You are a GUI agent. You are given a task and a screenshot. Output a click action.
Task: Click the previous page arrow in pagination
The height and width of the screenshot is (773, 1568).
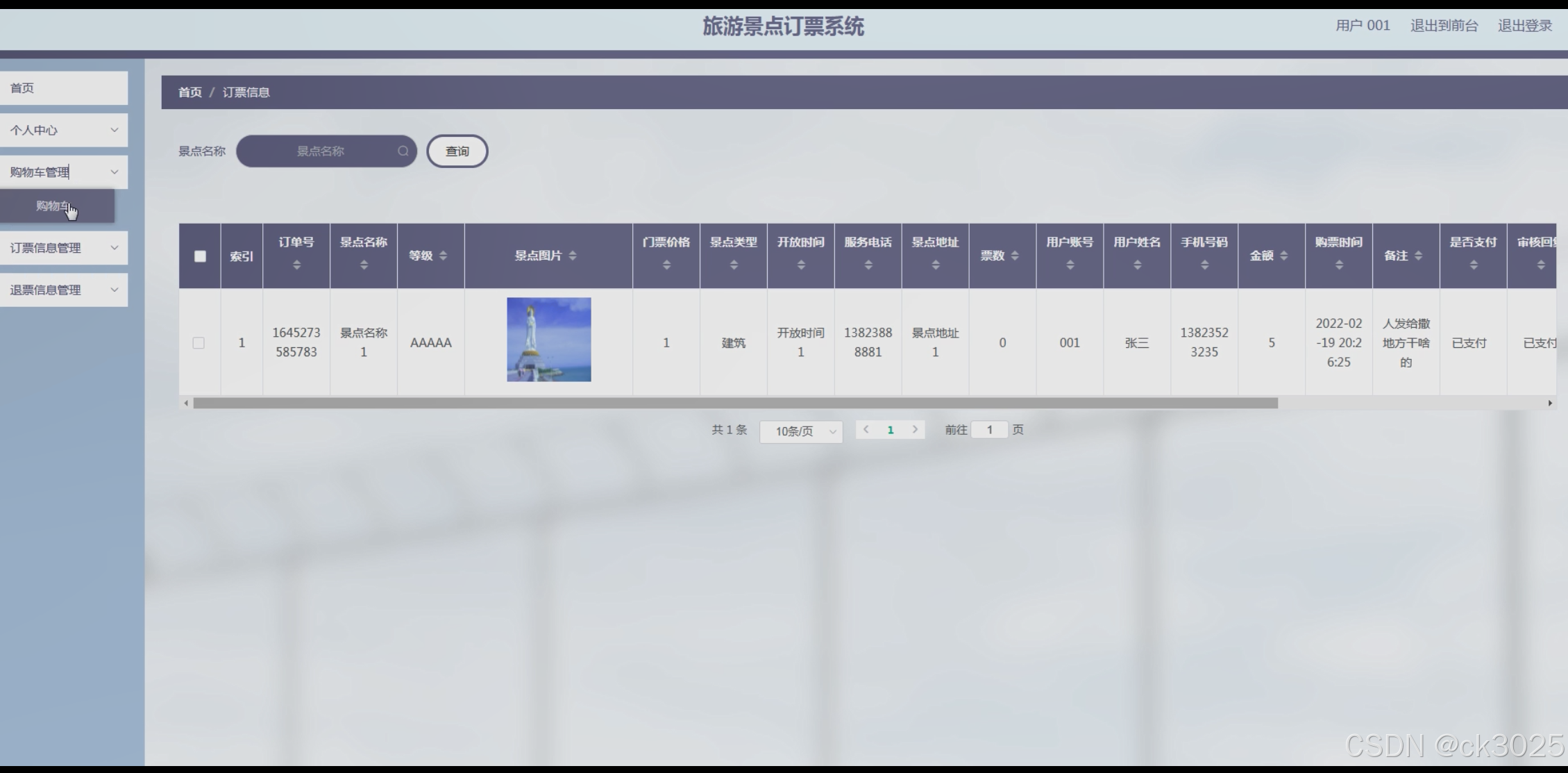pyautogui.click(x=866, y=429)
